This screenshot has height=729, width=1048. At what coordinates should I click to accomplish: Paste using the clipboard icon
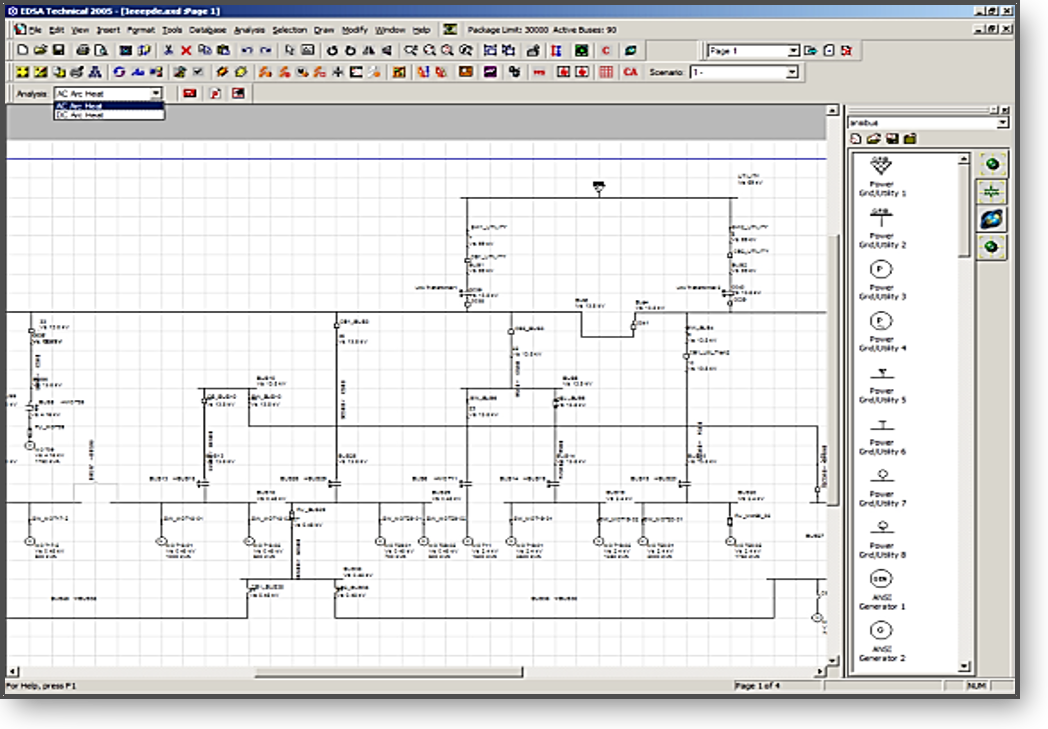click(223, 50)
